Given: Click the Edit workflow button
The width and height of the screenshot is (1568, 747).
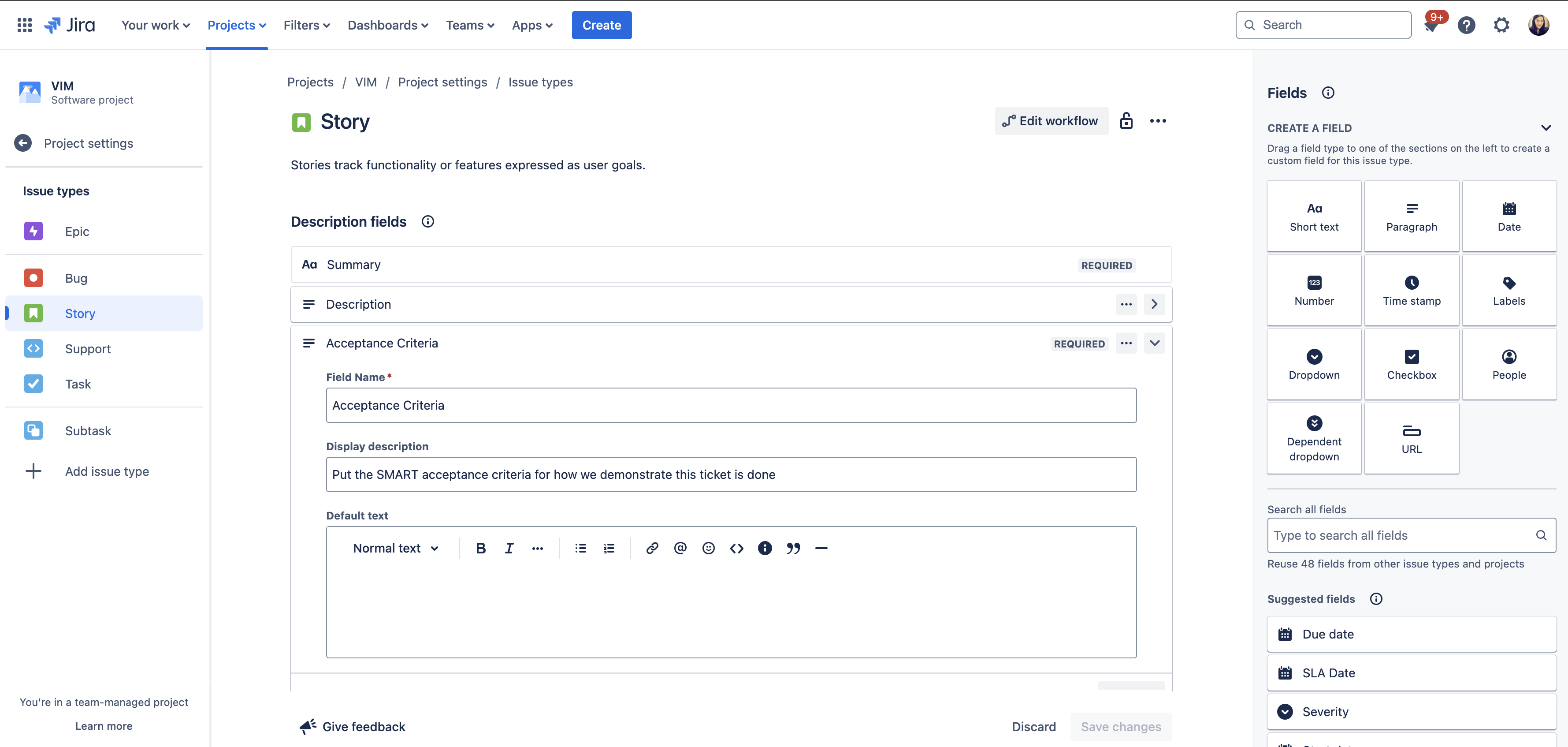Looking at the screenshot, I should [1051, 121].
